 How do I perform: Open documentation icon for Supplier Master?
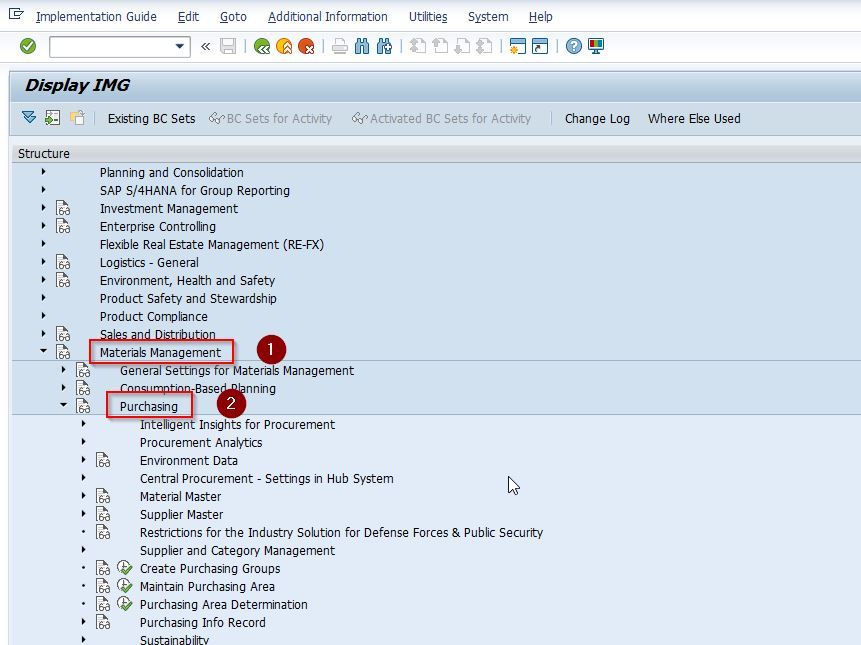click(x=103, y=514)
